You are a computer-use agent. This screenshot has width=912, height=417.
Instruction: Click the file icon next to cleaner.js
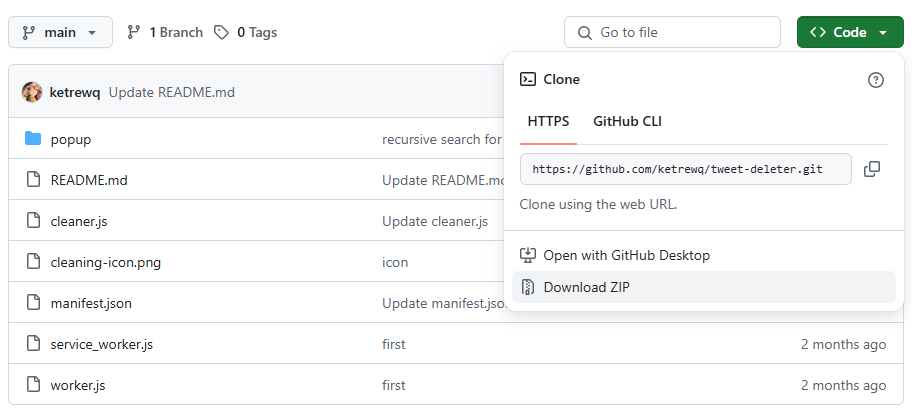[34, 221]
